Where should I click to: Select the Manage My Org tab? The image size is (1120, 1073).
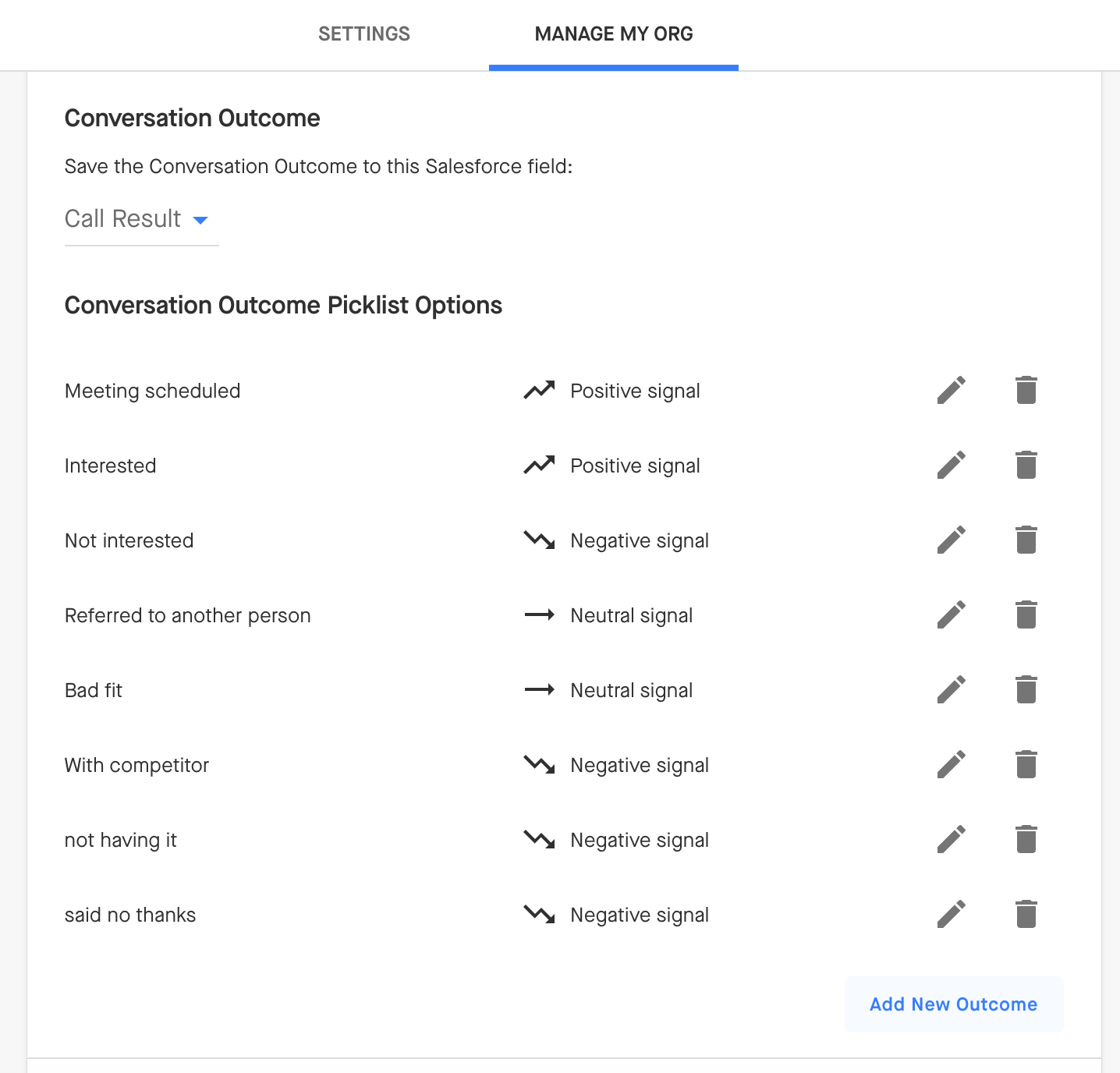[614, 34]
